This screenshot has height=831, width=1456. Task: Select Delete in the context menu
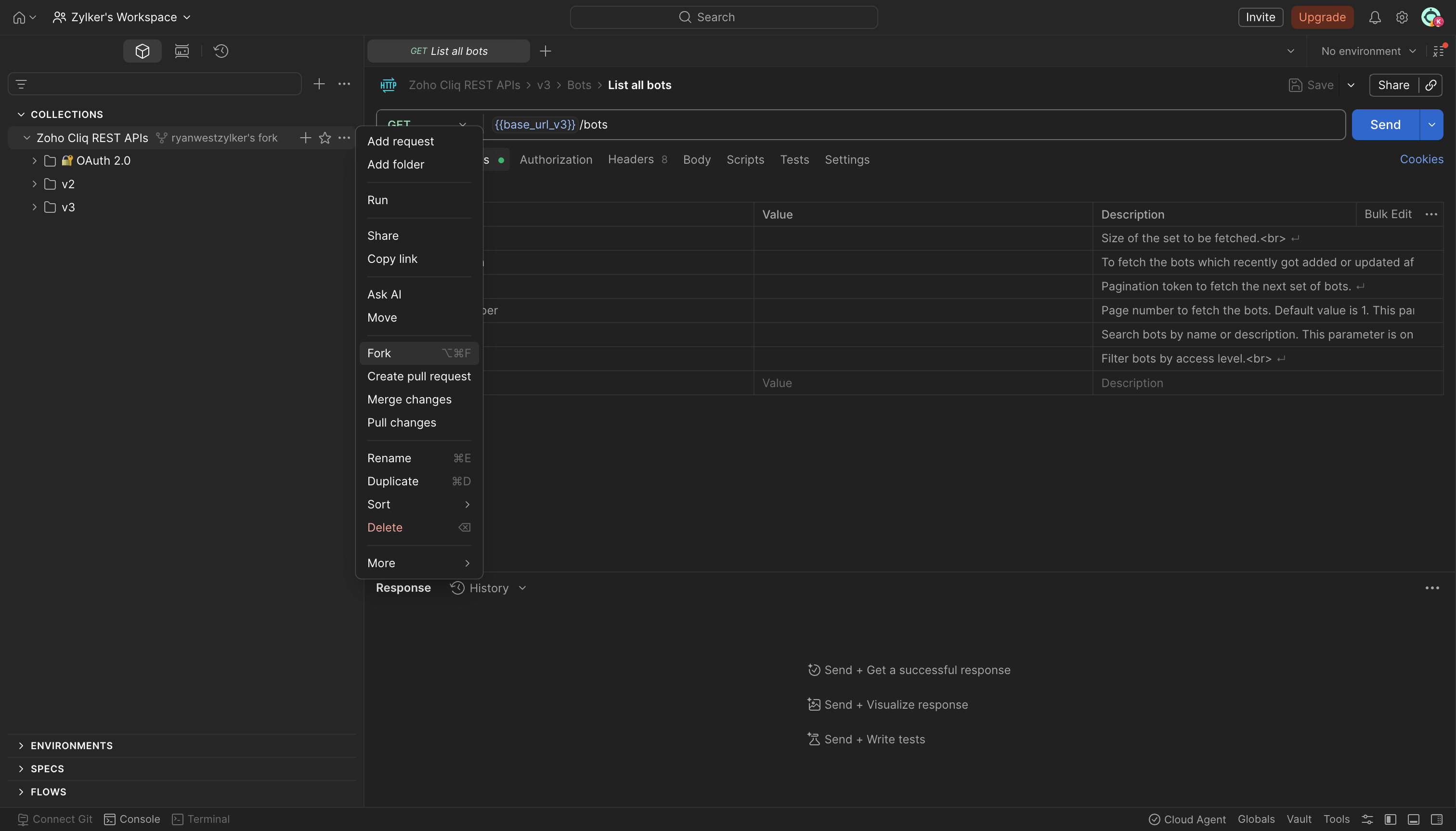coord(419,527)
